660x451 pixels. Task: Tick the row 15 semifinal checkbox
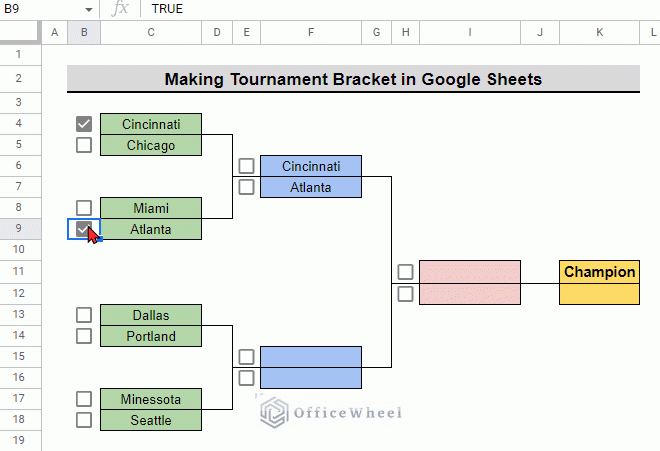[246, 357]
